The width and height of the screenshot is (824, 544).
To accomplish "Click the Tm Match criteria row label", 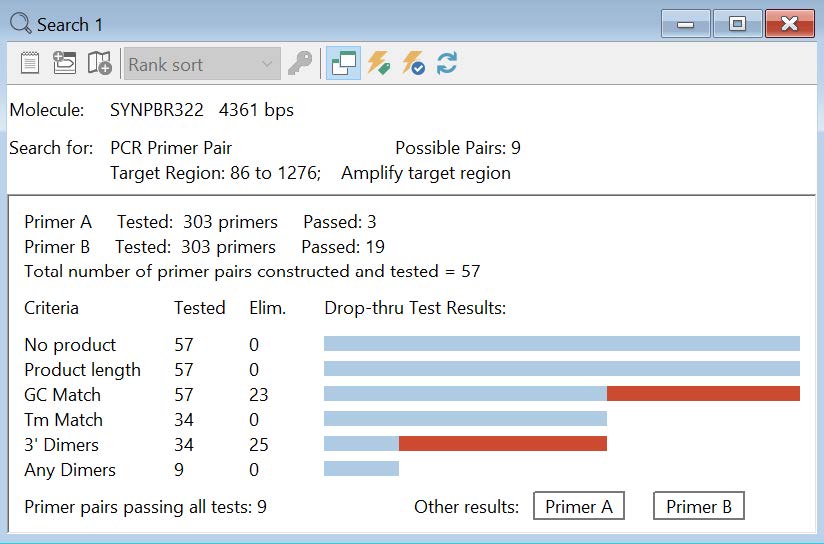I will coord(64,419).
